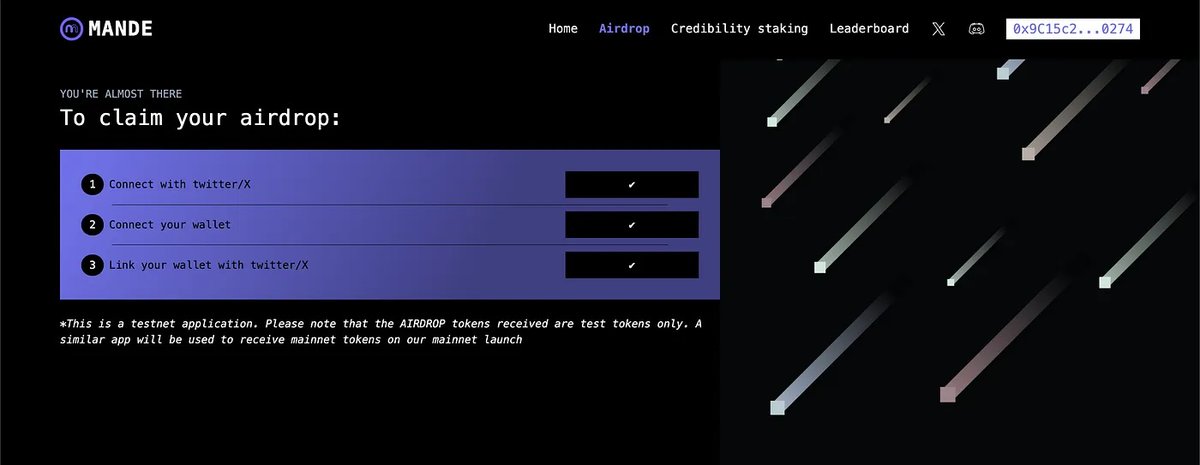Image resolution: width=1200 pixels, height=465 pixels.
Task: Open Credibility staking page
Action: click(x=739, y=29)
